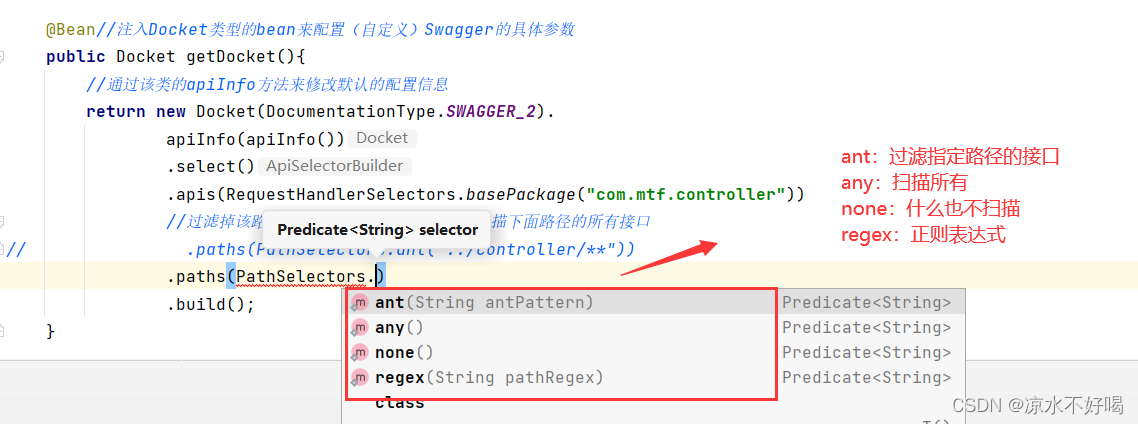Click the getDocket method name
The image size is (1138, 424).
(233, 57)
